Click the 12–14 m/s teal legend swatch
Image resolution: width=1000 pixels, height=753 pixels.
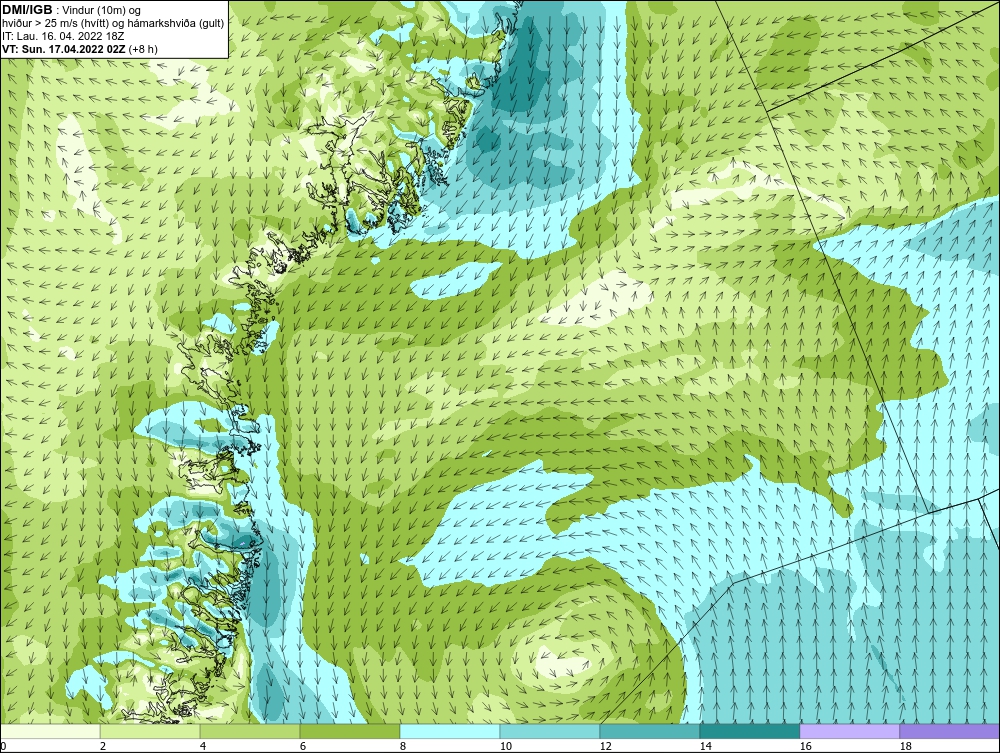650,731
